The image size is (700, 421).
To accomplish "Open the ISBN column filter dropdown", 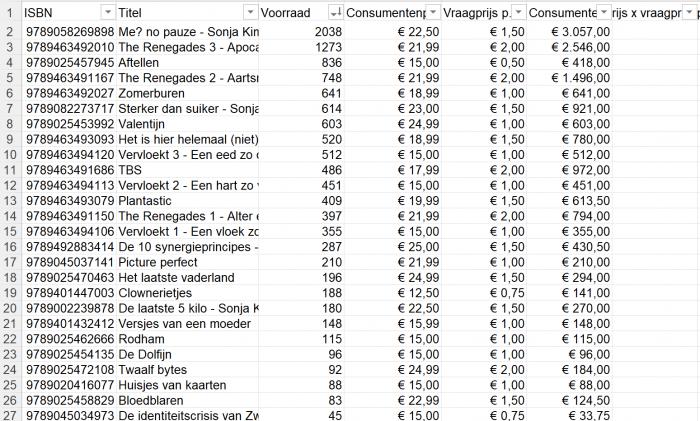I will click(x=106, y=12).
